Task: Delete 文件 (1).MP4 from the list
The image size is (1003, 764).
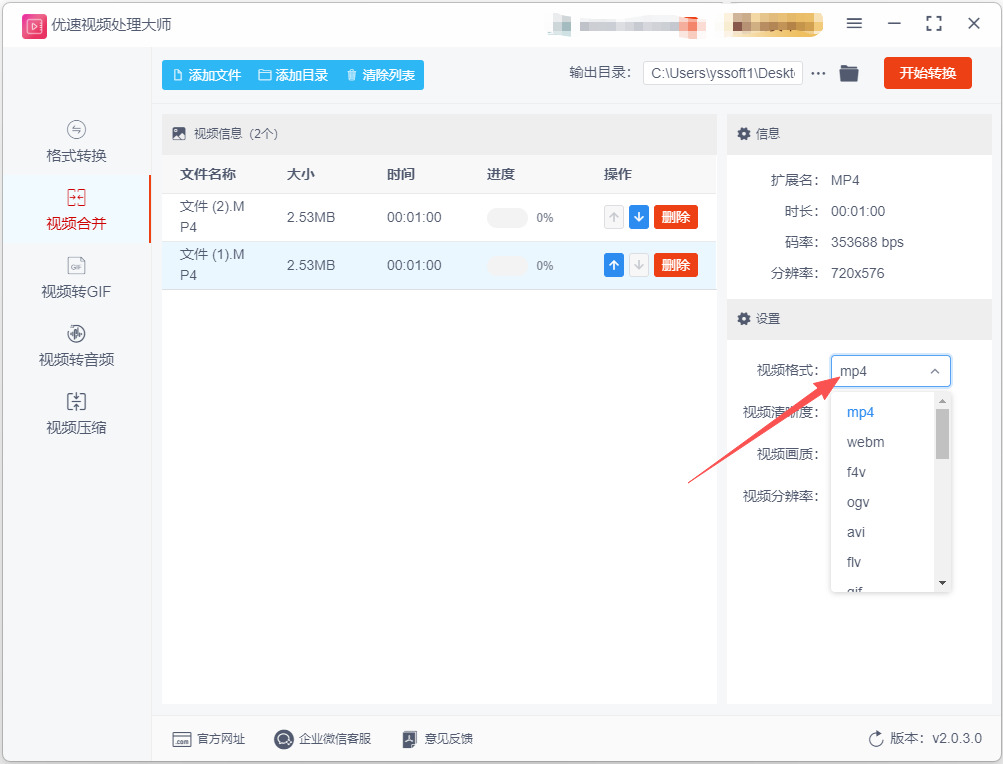Action: pyautogui.click(x=675, y=265)
